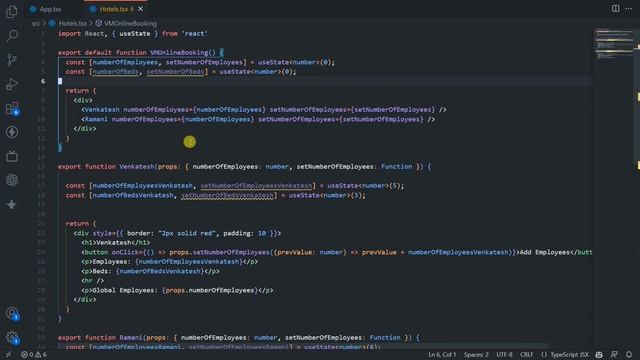This screenshot has height=360, width=640.
Task: Open Source Control view
Action: (12, 60)
